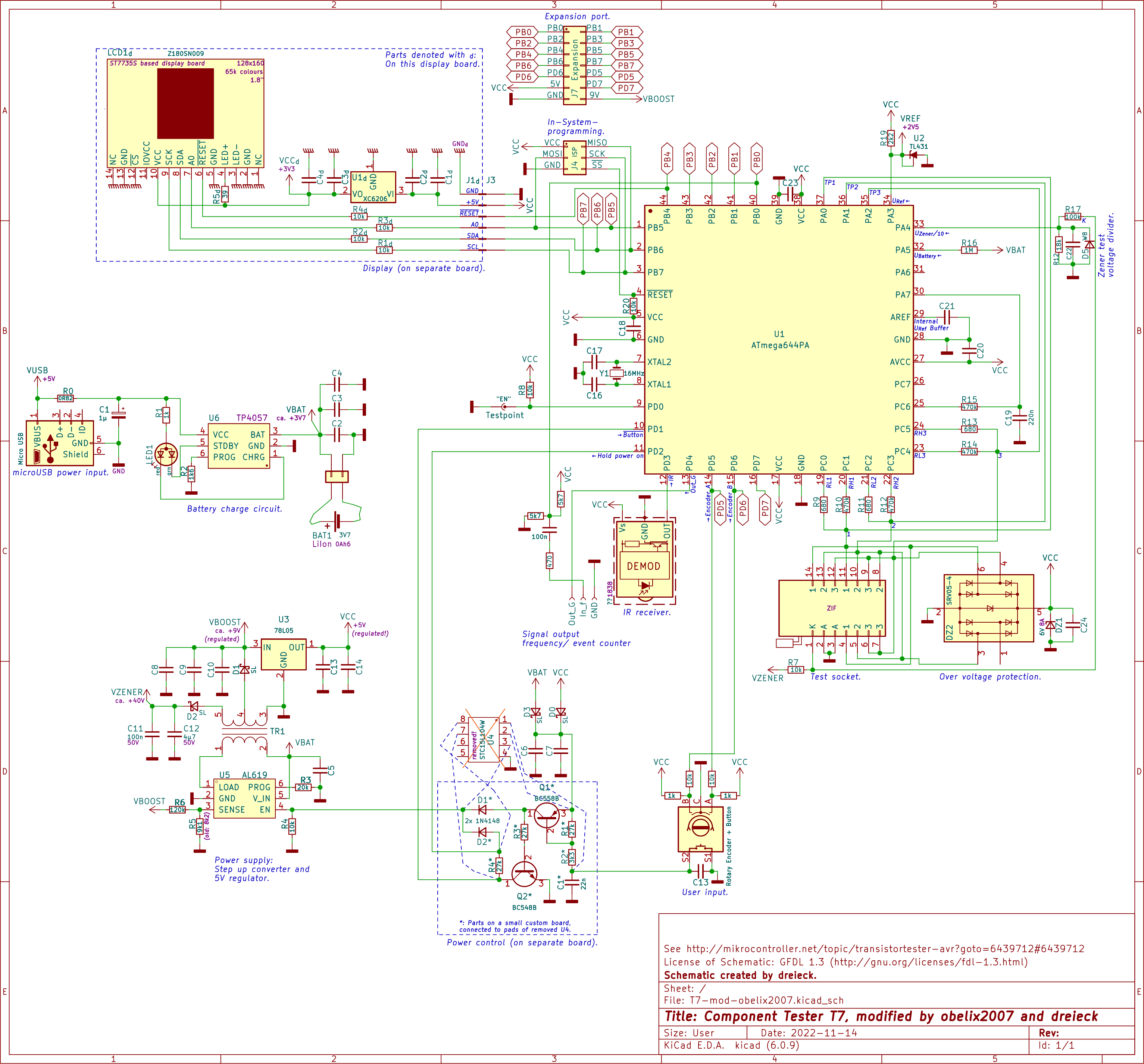Select resistor R16 1M to VBAT
The height and width of the screenshot is (1064, 1144).
969,250
